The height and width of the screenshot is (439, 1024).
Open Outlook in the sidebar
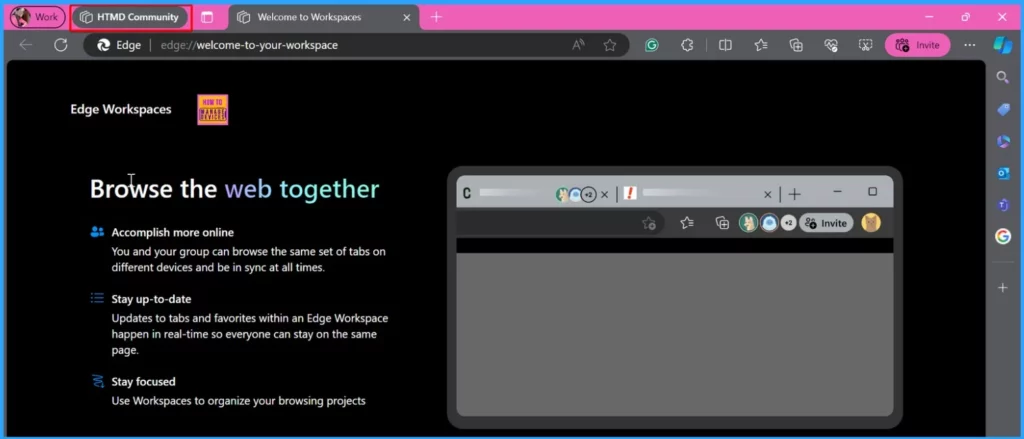pos(1003,173)
